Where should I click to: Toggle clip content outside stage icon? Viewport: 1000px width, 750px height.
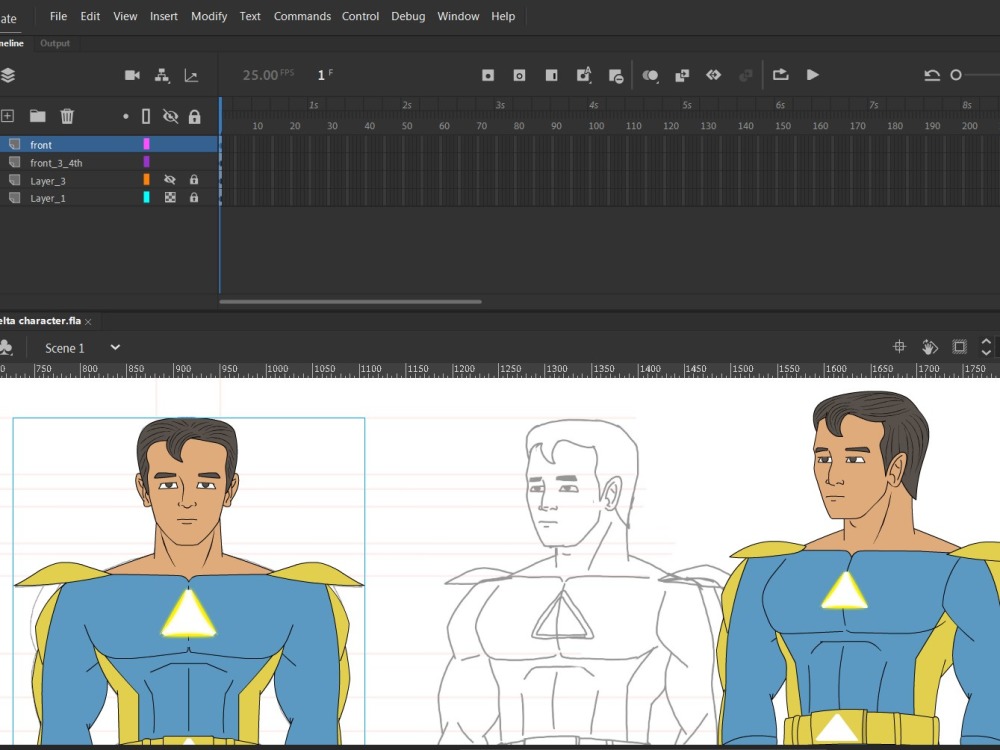pyautogui.click(x=959, y=347)
